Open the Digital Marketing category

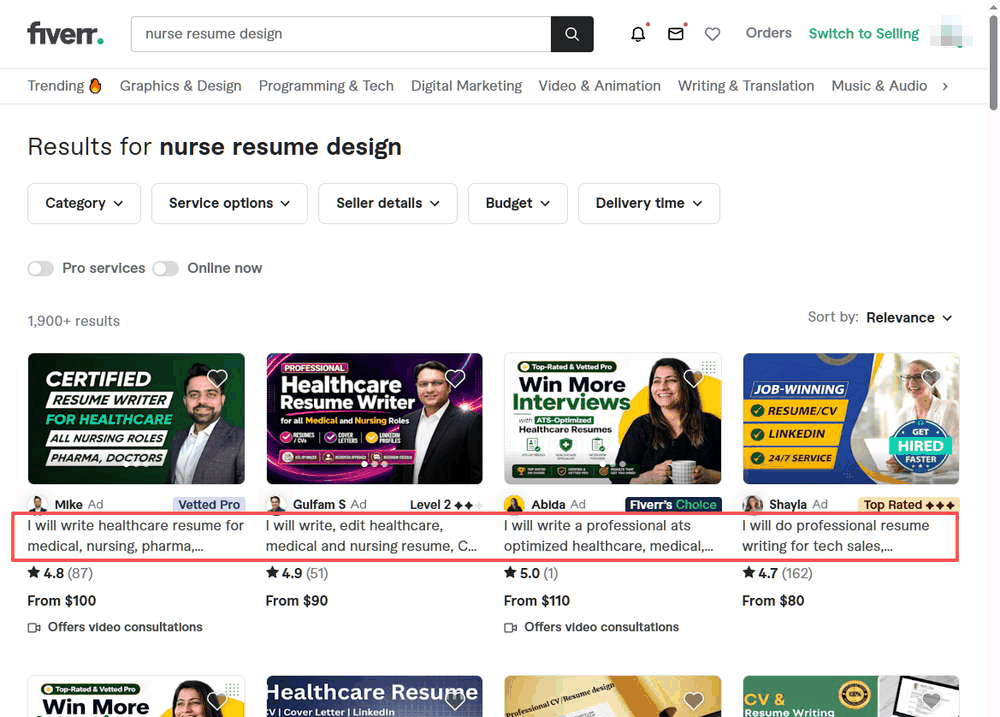(x=466, y=85)
